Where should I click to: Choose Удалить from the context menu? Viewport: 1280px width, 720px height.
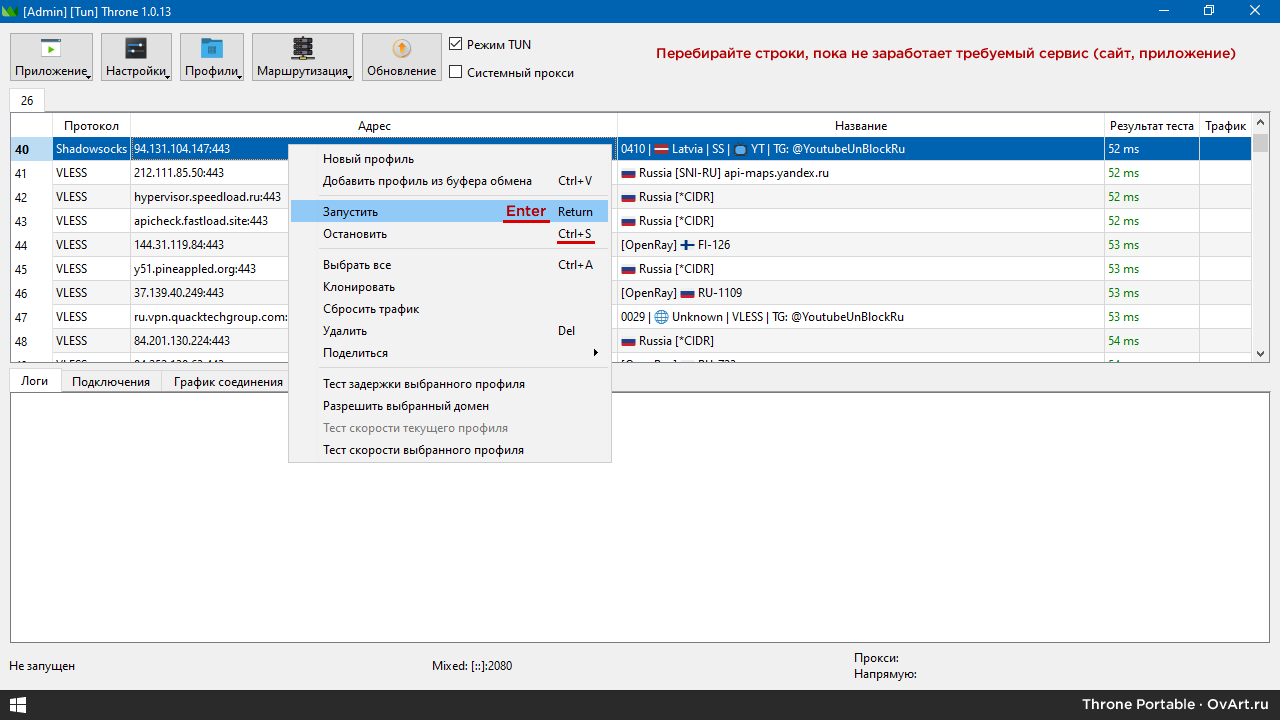tap(344, 331)
